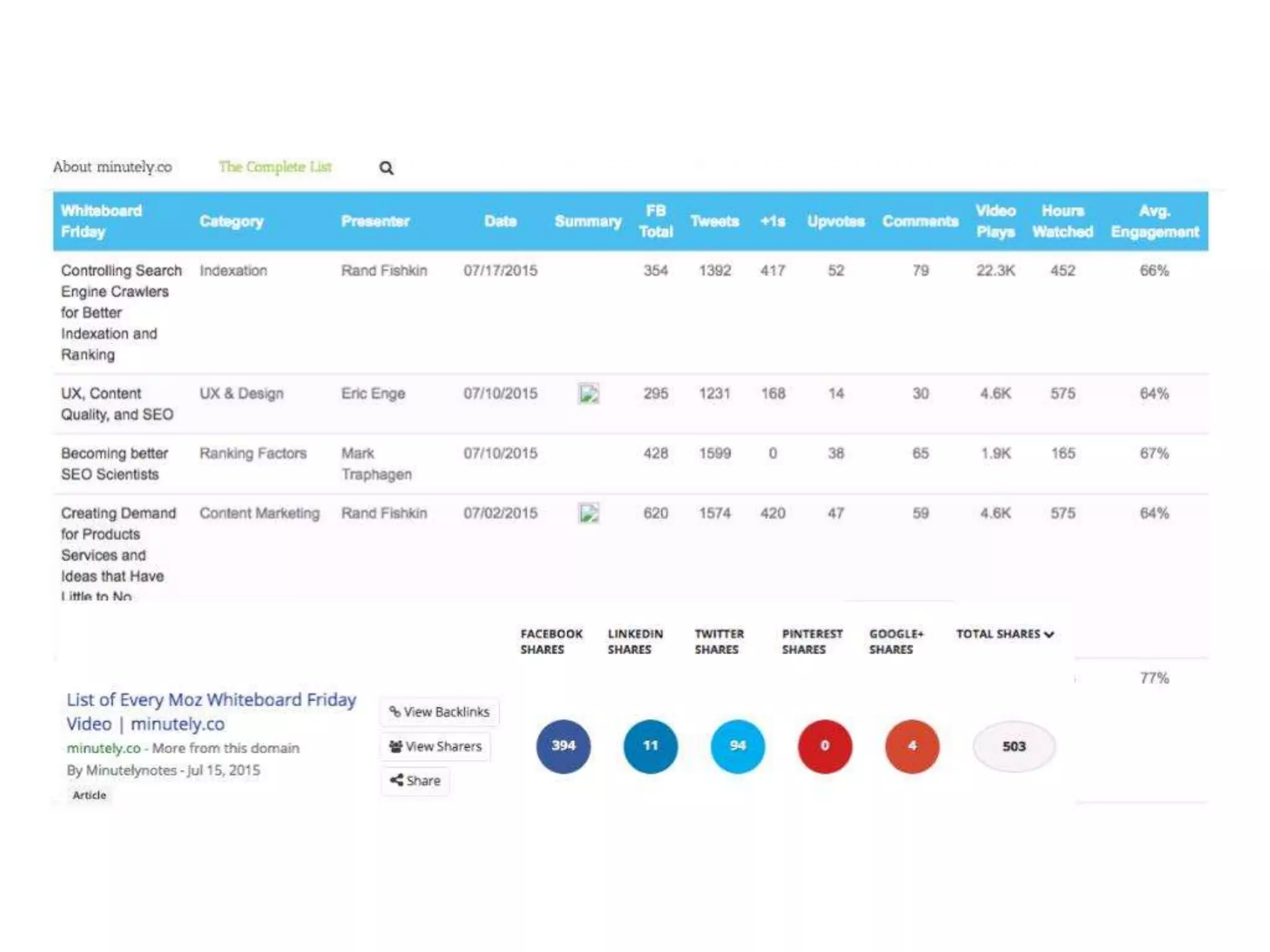Click the View Backlinks button

439,712
